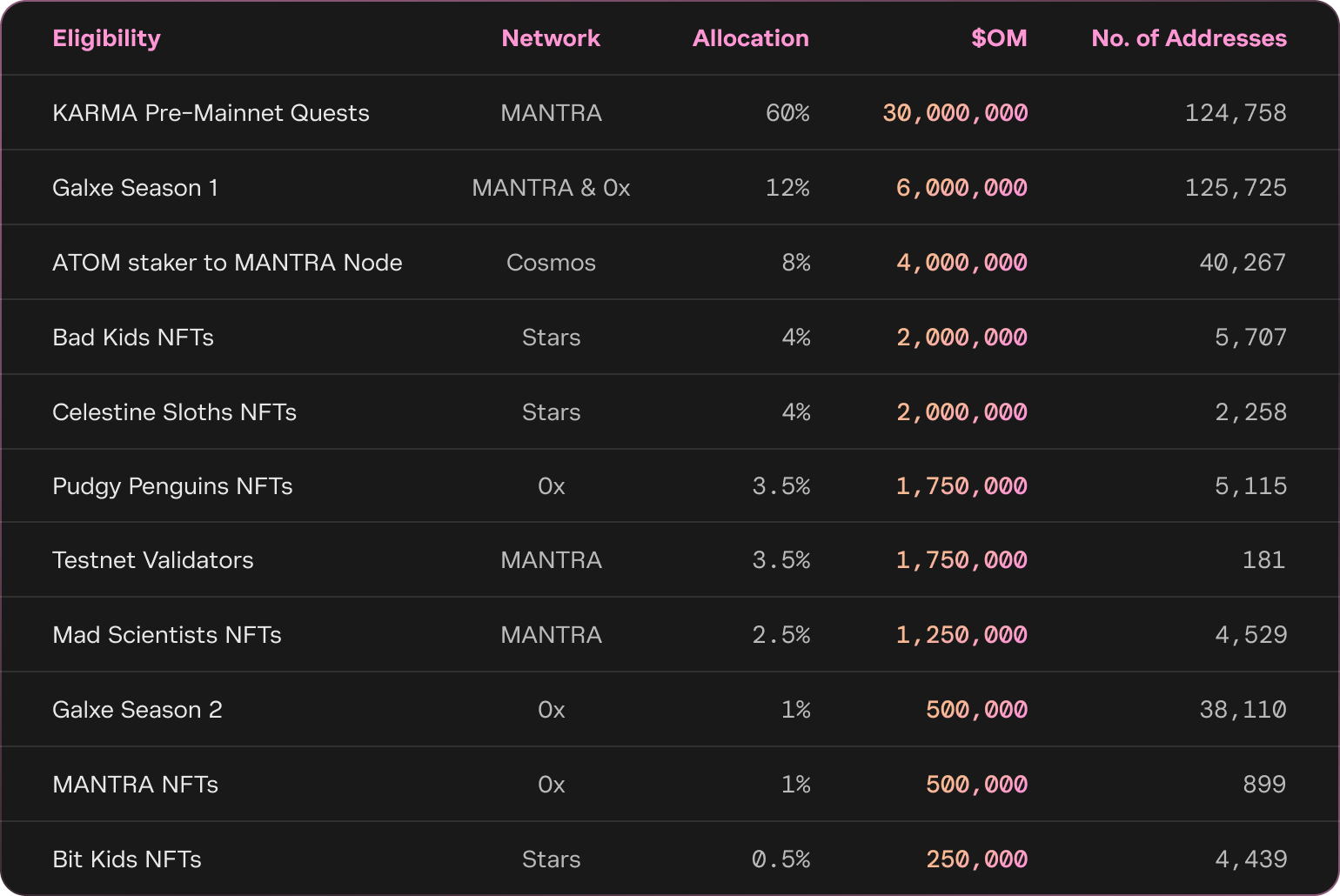This screenshot has height=896, width=1340.
Task: Click the Network column header
Action: click(551, 38)
